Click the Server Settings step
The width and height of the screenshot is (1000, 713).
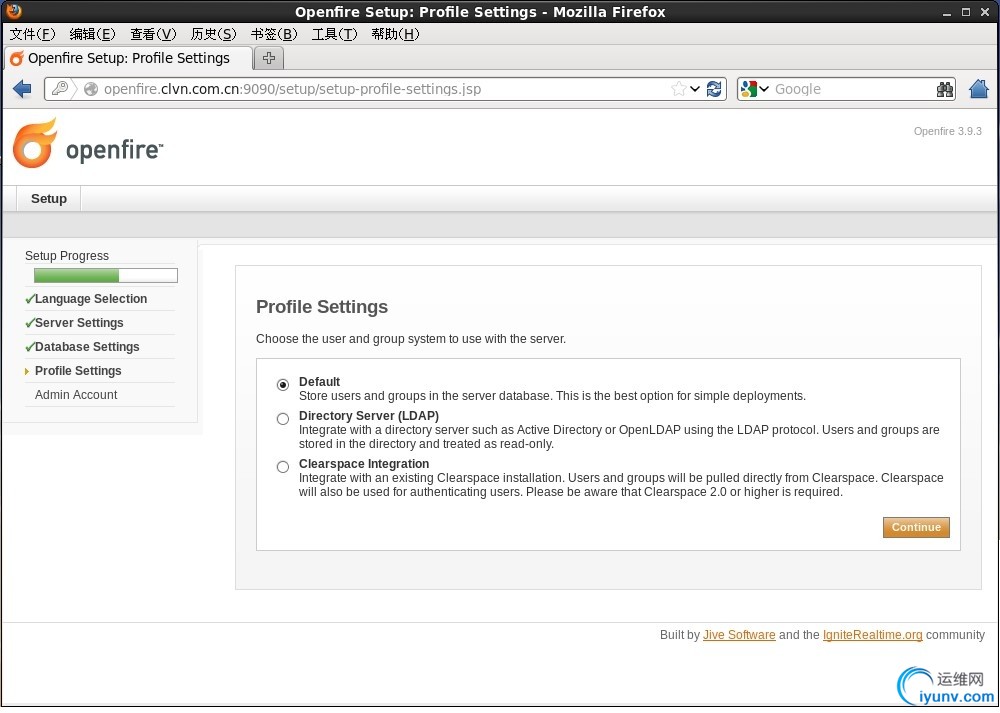[79, 323]
